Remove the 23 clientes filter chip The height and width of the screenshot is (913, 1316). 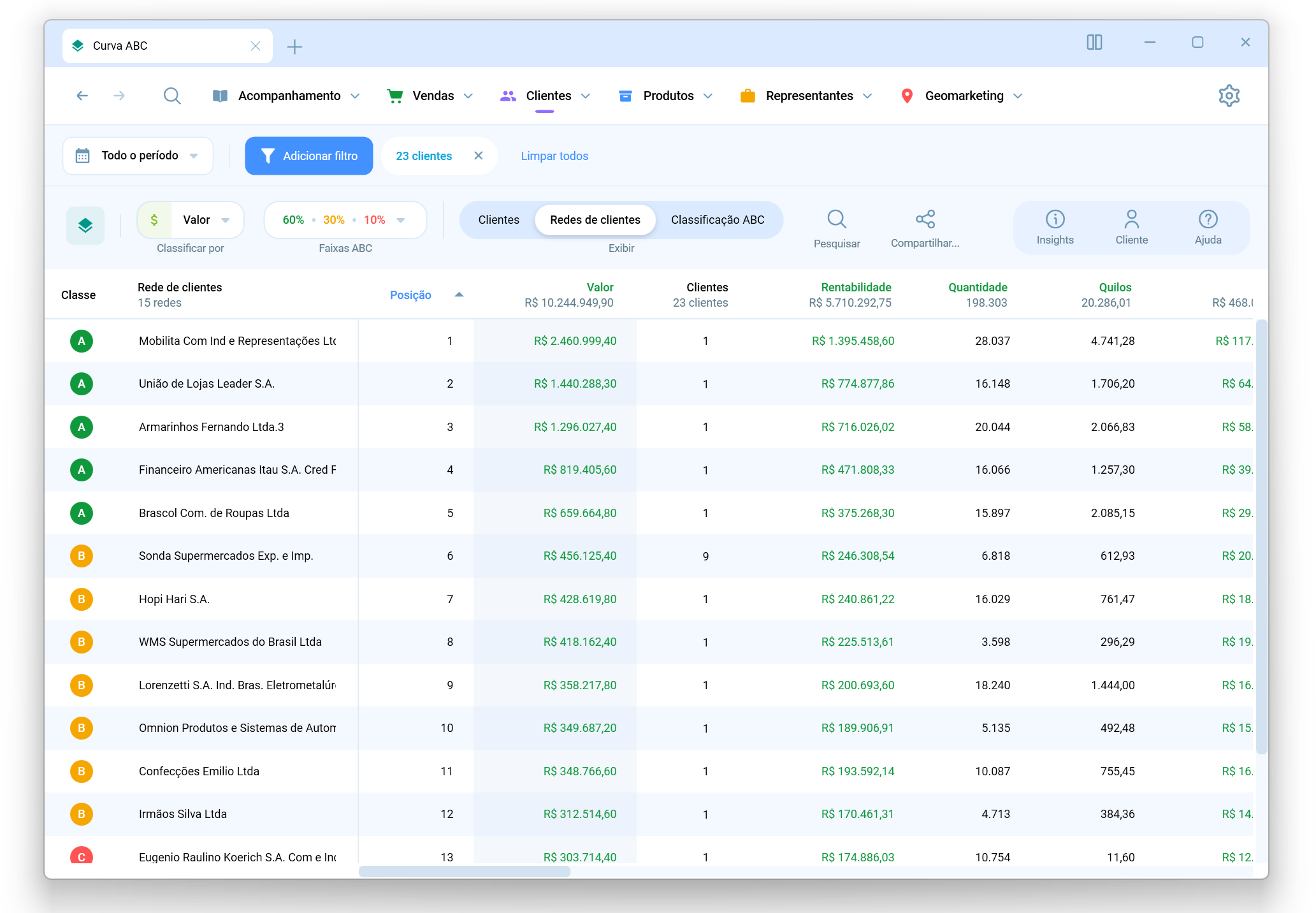tap(479, 156)
